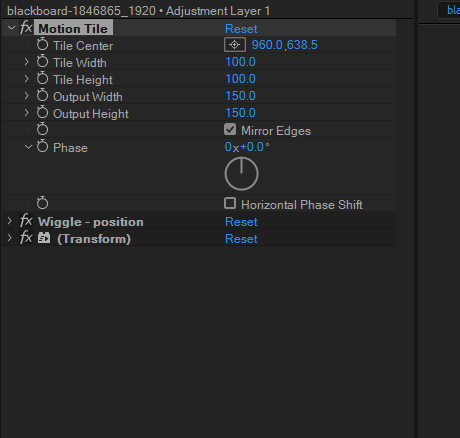Enable the Horizontal Phase Shift checkbox
Image resolution: width=460 pixels, height=438 pixels.
pyautogui.click(x=230, y=203)
